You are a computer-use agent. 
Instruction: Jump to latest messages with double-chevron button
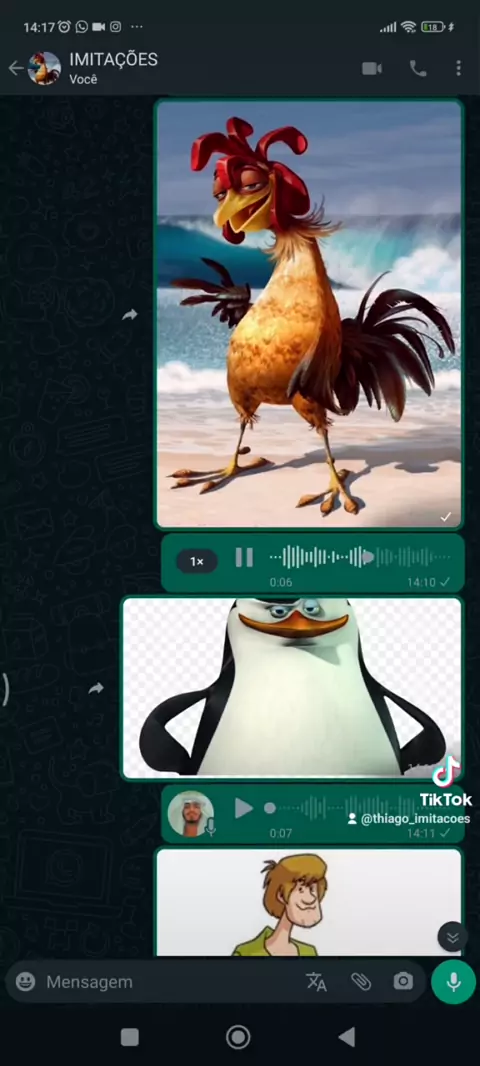tap(453, 938)
